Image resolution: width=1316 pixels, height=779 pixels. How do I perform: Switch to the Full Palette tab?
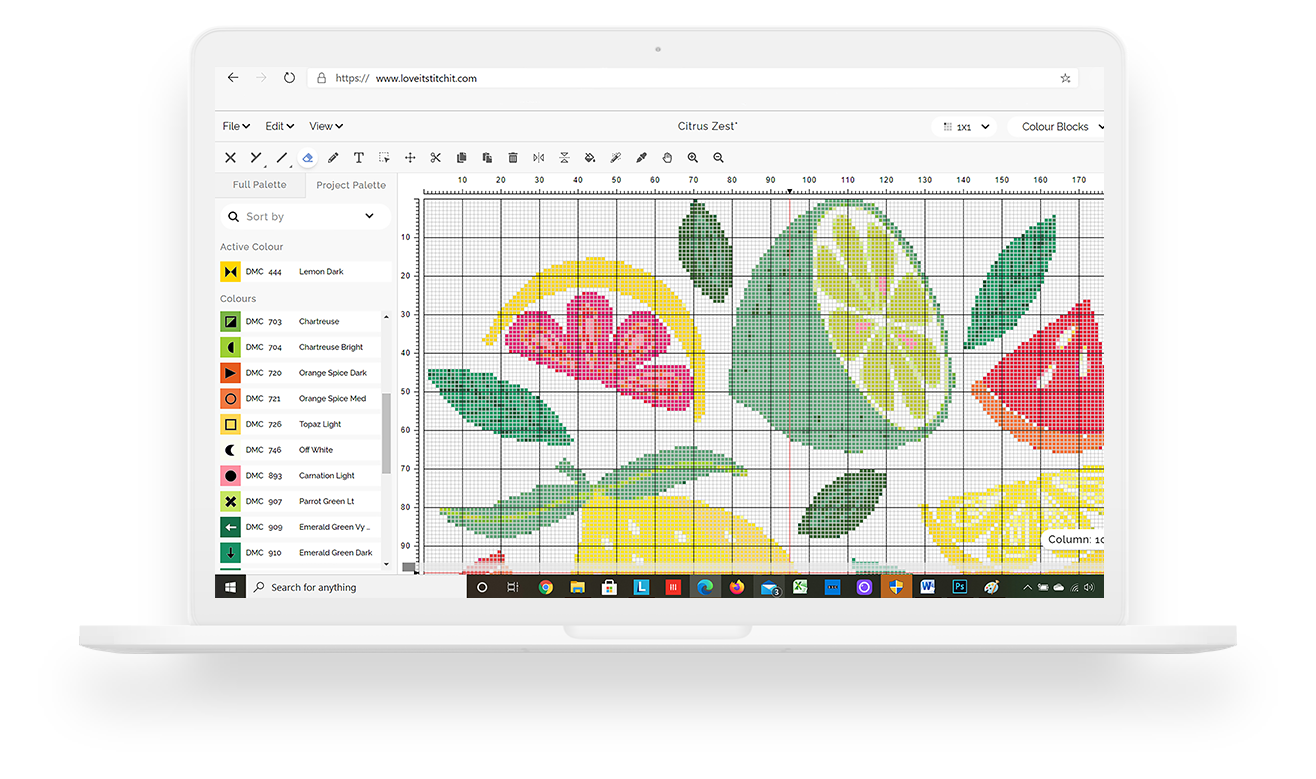pos(259,185)
